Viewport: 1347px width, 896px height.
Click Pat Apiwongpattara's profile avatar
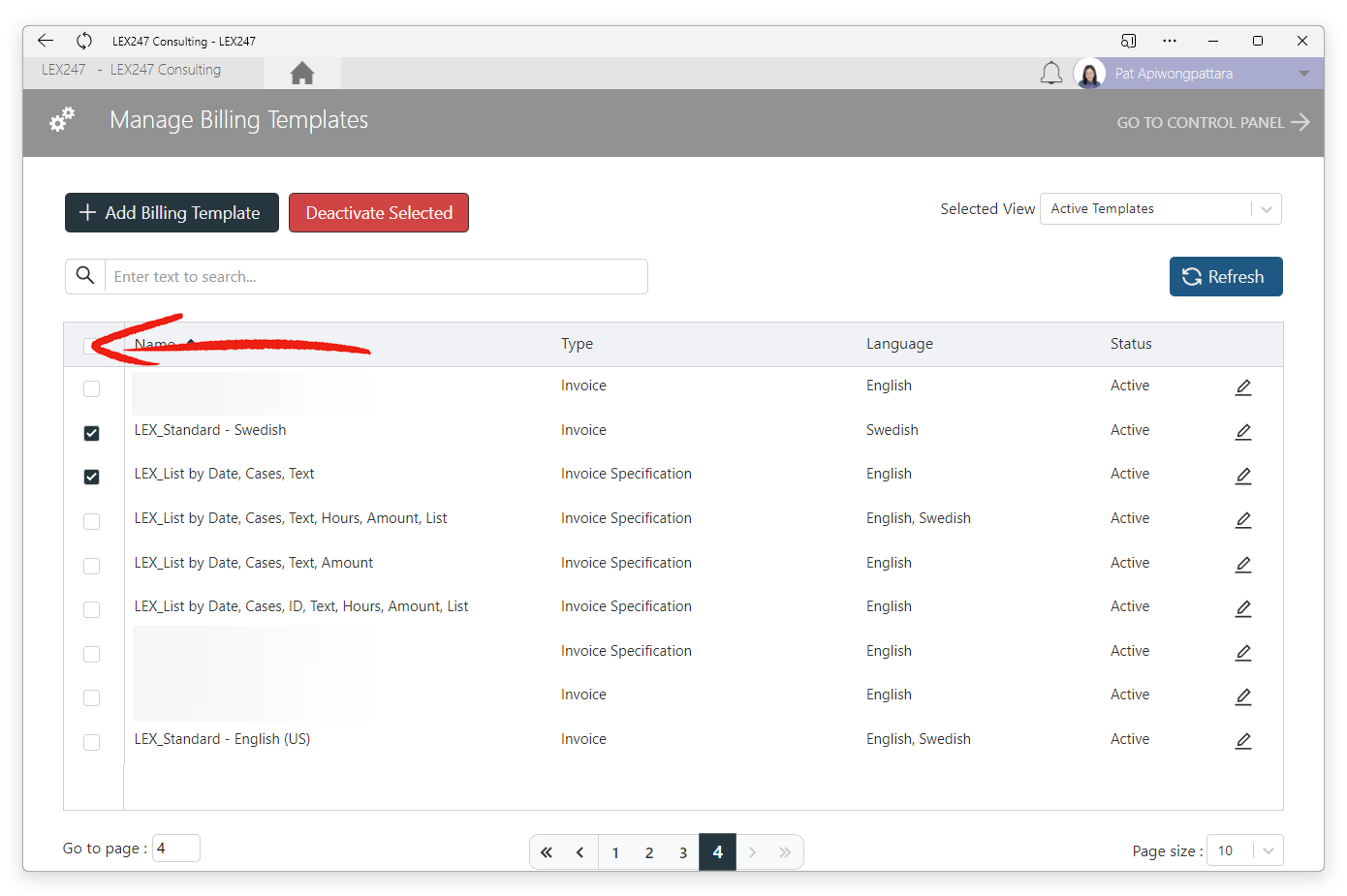[1089, 74]
